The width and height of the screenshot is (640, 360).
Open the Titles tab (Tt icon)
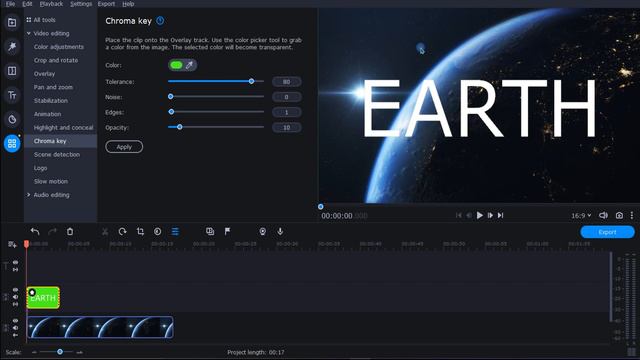pyautogui.click(x=12, y=95)
